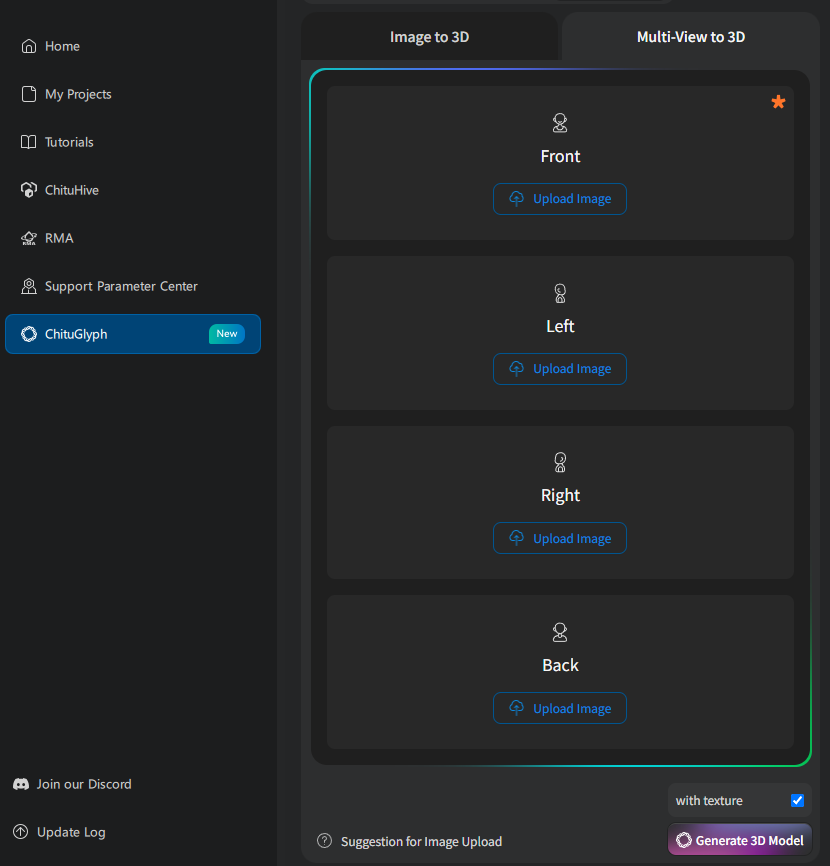This screenshot has width=830, height=866.
Task: Open the RMA section
Action: [x=133, y=239]
